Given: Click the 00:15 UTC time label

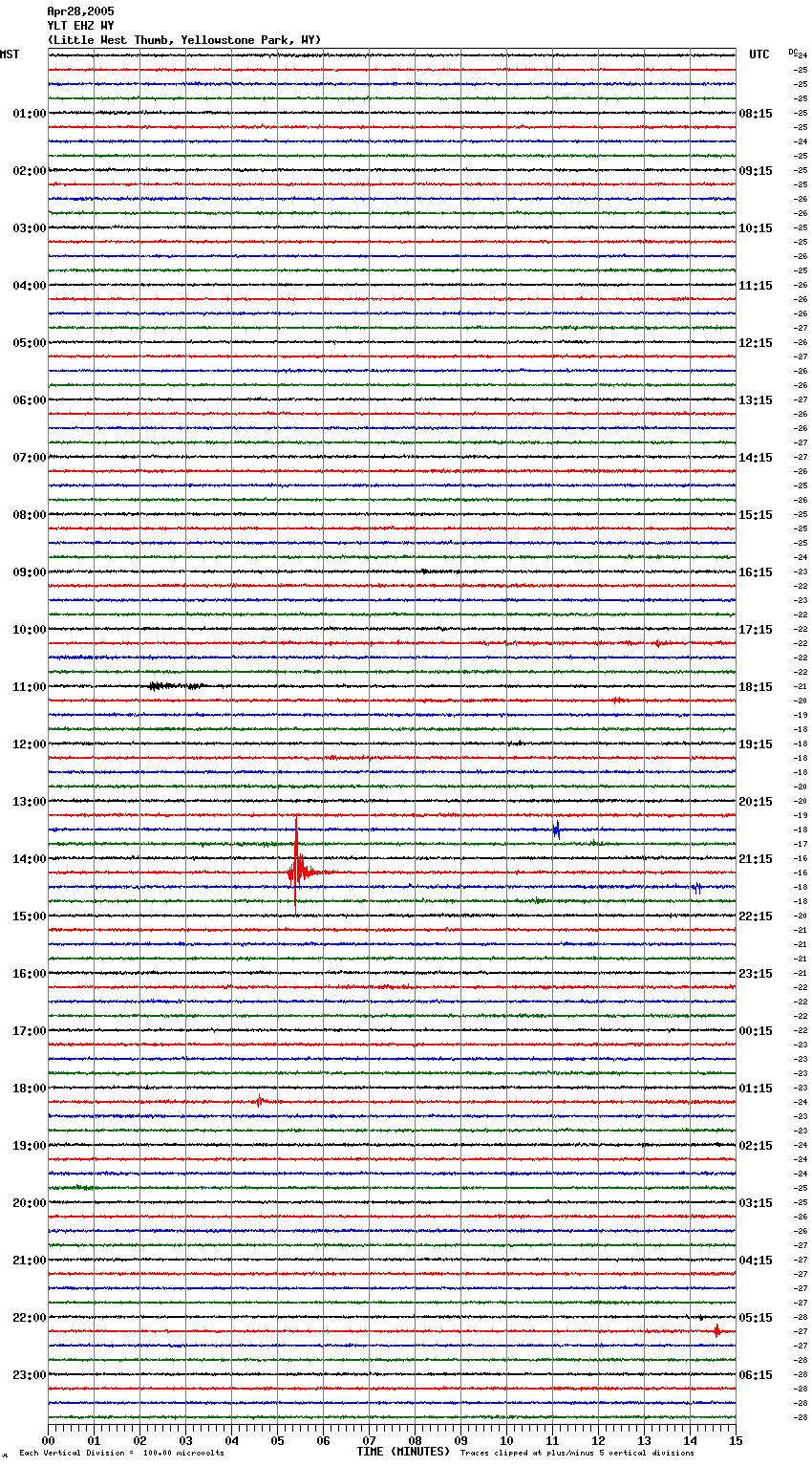Looking at the screenshot, I should 756,1031.
